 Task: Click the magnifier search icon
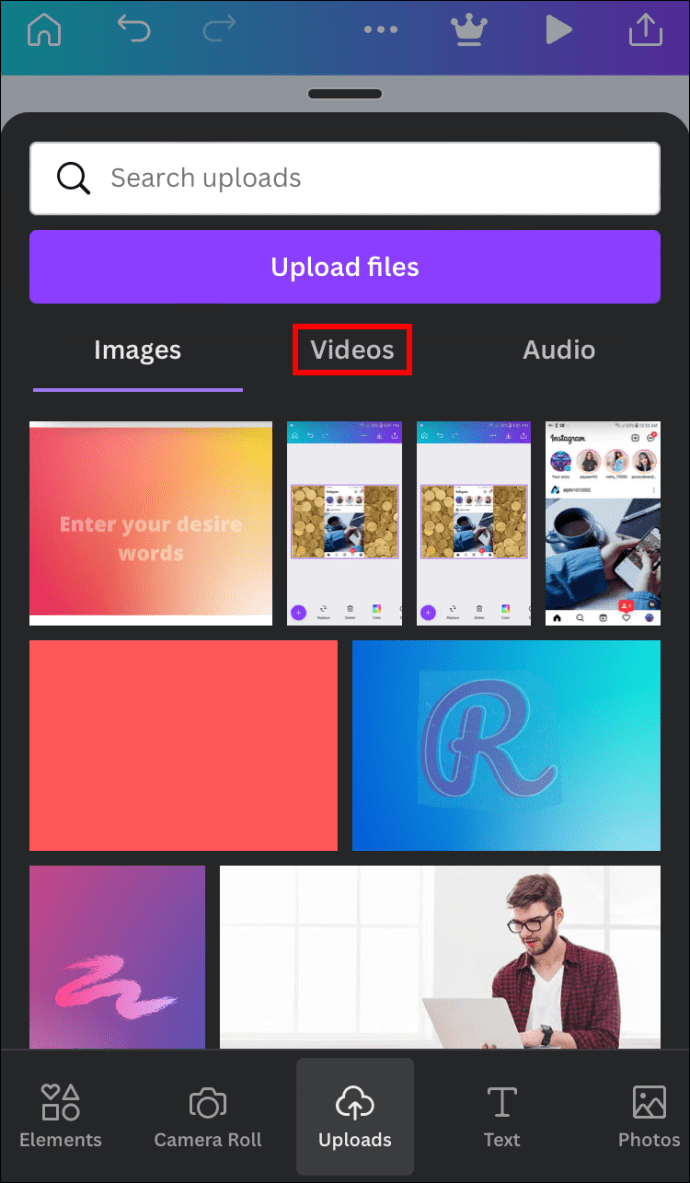pos(73,178)
